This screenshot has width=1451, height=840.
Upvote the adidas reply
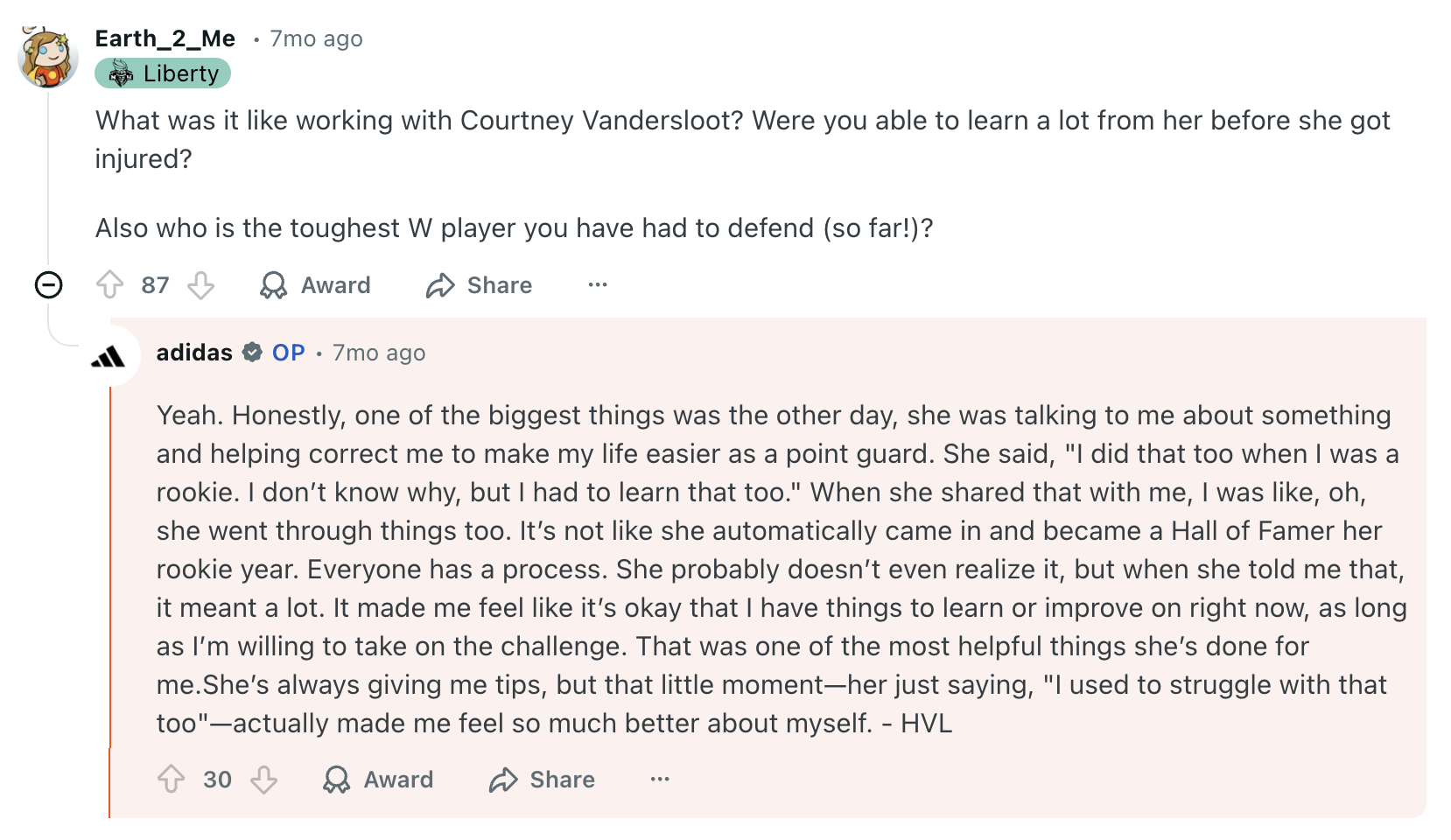[x=172, y=780]
